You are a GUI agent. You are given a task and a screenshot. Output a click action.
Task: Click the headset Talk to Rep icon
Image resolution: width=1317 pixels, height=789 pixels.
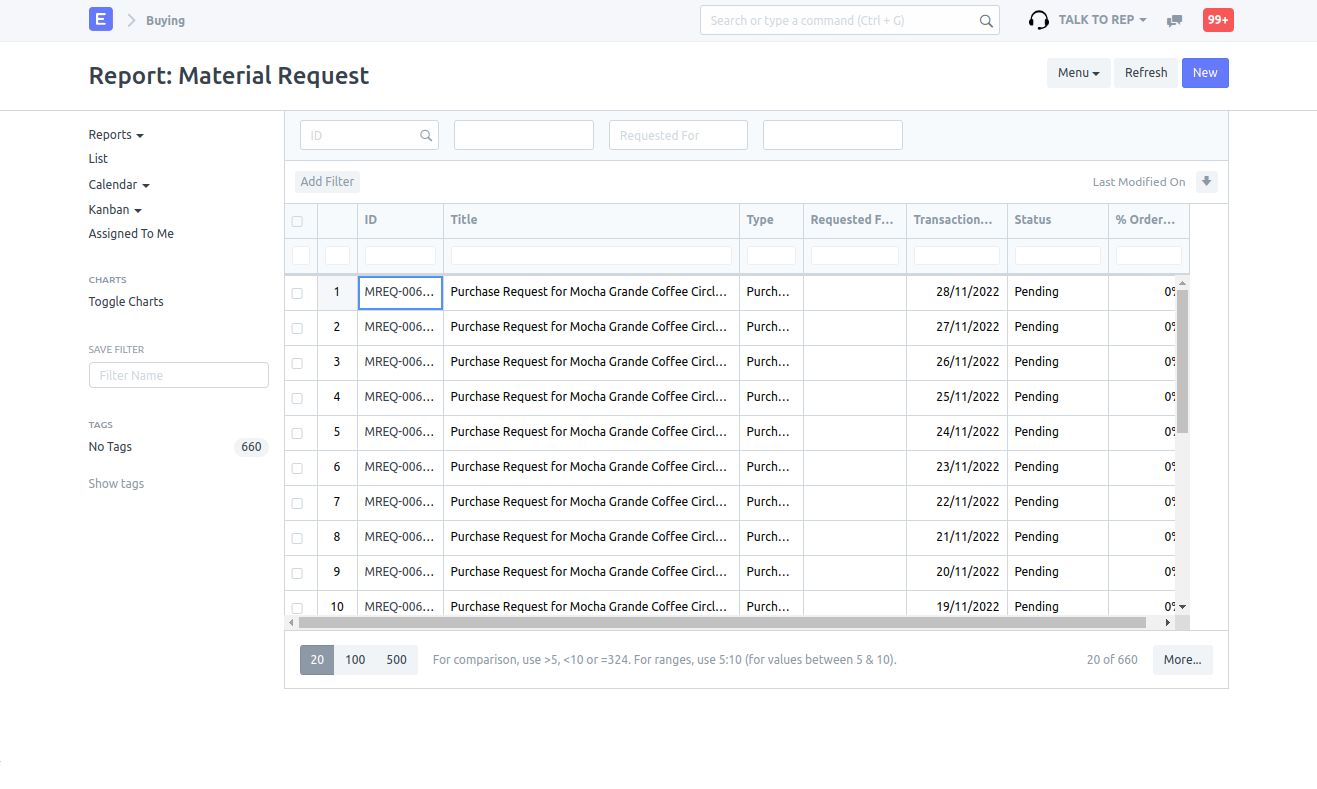pyautogui.click(x=1039, y=20)
